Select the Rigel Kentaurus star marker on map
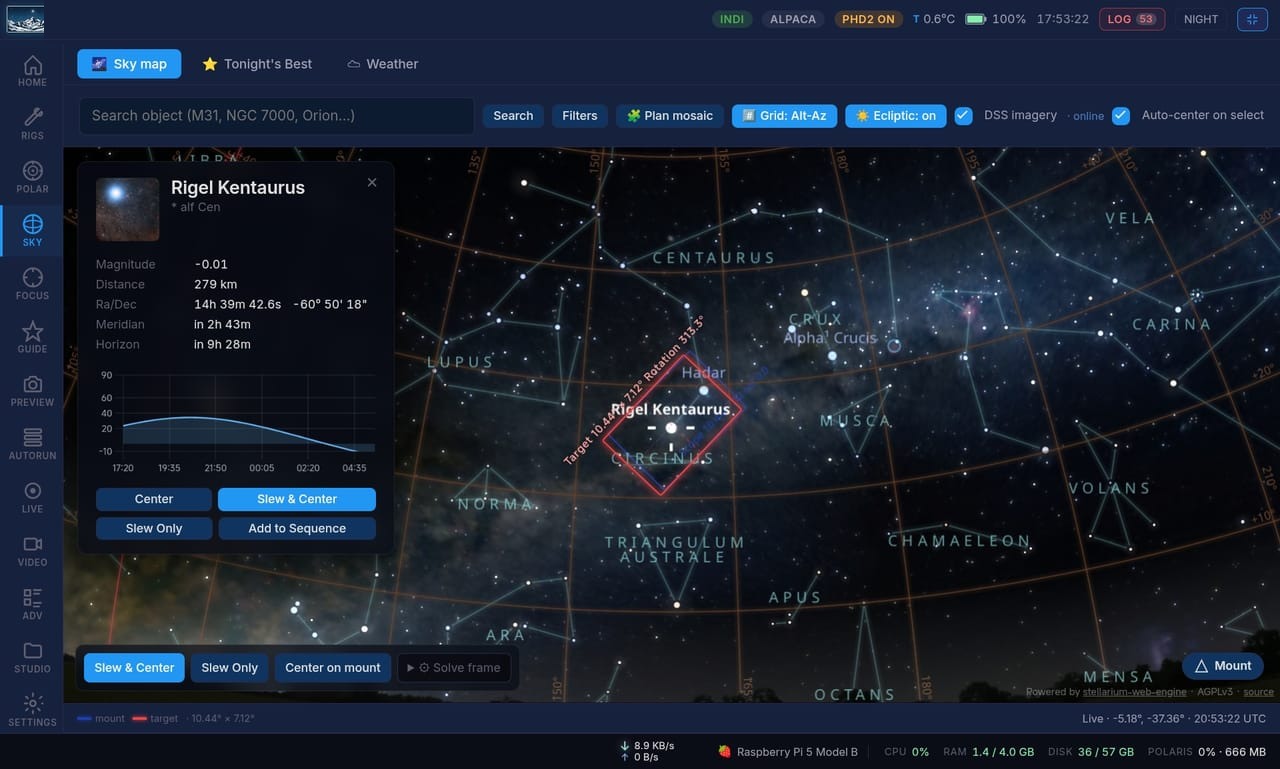The width and height of the screenshot is (1280, 769). click(671, 428)
